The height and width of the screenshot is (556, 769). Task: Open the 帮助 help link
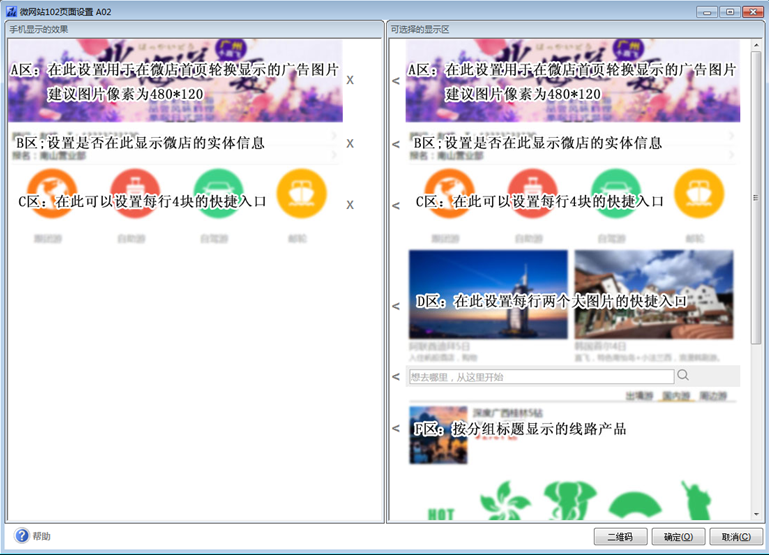[x=42, y=536]
